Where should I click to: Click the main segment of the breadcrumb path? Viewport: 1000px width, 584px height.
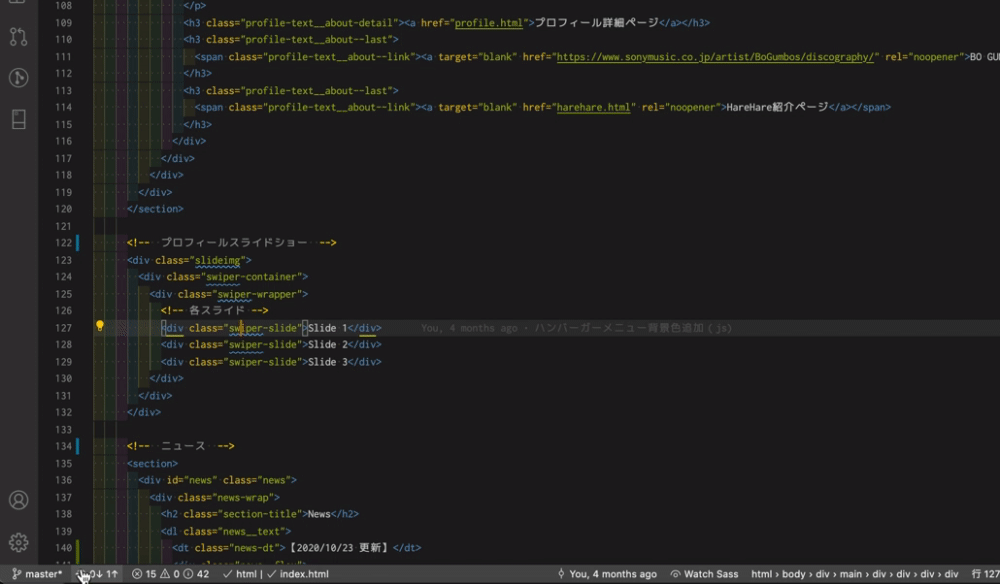tap(850, 574)
